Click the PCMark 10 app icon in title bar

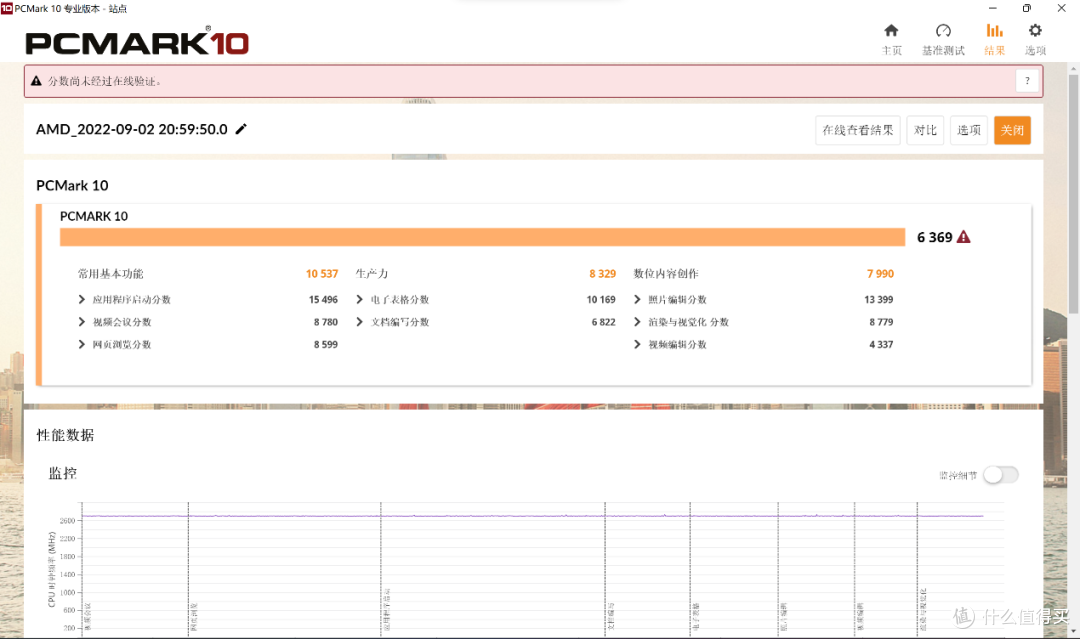click(7, 8)
